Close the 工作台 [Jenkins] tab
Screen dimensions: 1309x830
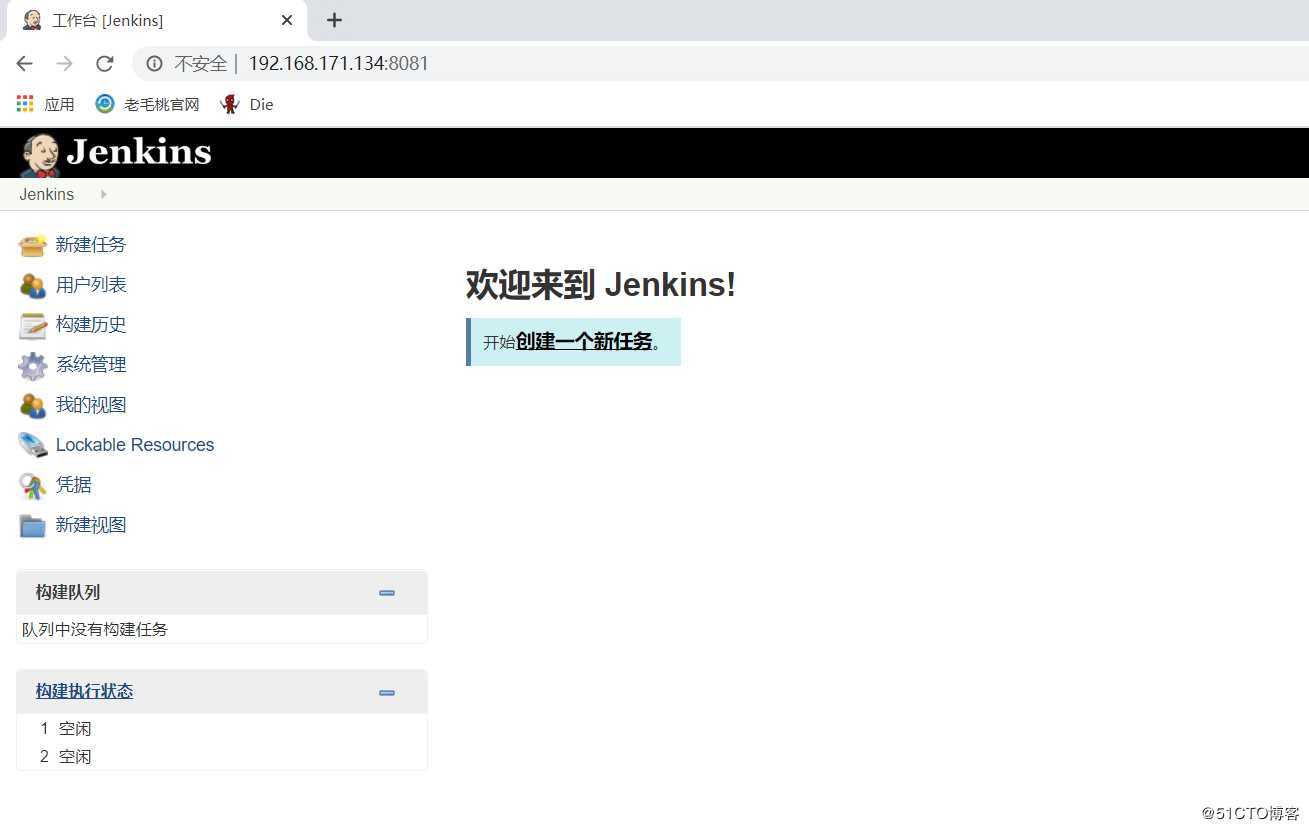click(x=287, y=20)
